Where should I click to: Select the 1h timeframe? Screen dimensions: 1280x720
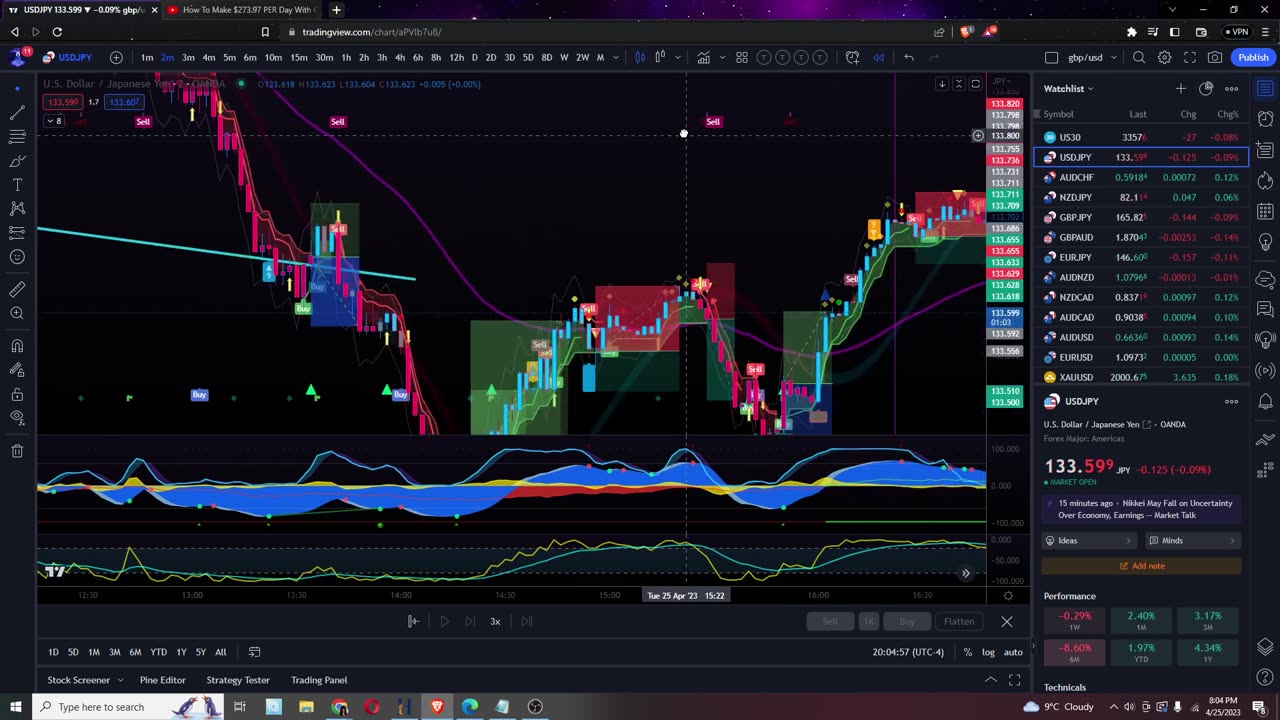(346, 57)
